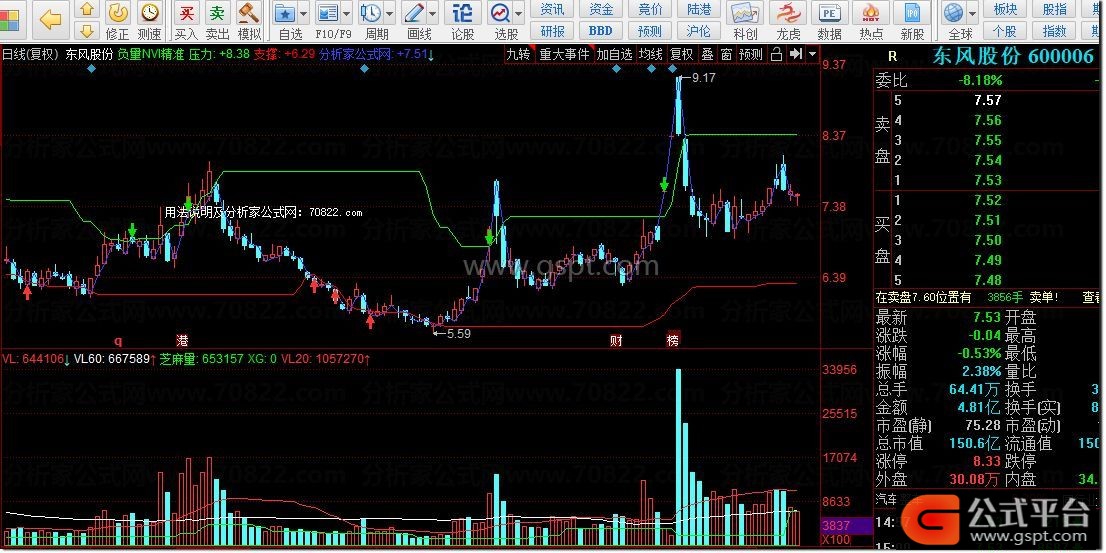Open the 热点 flame hot-topics icon
The image size is (1106, 553).
click(871, 20)
